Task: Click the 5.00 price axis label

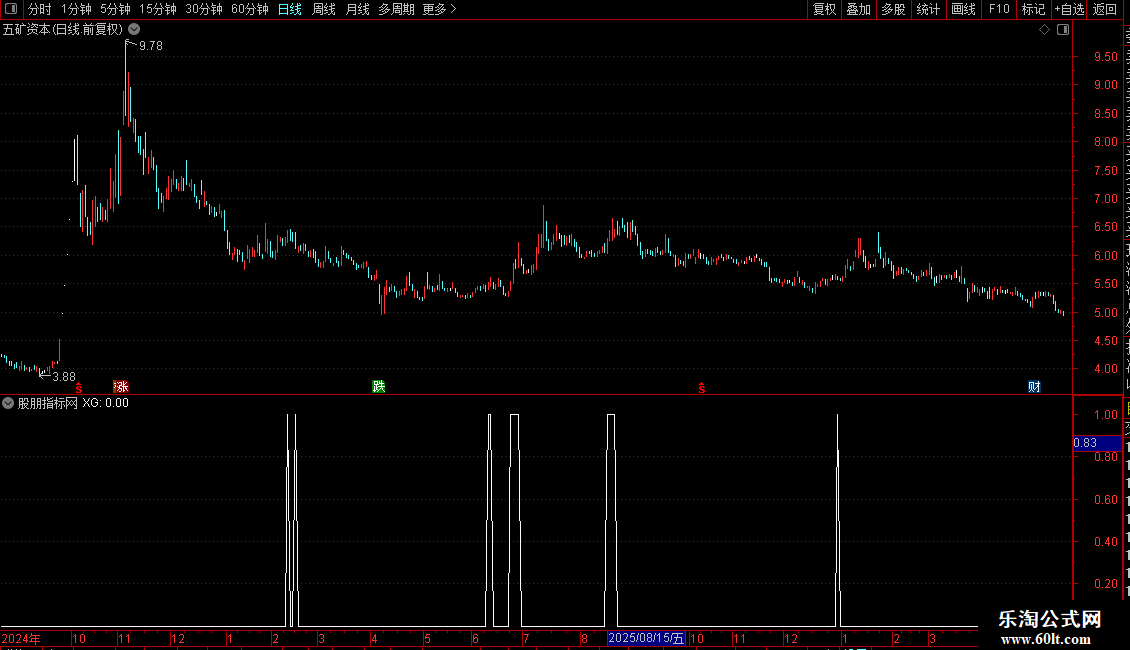Action: pos(1105,313)
